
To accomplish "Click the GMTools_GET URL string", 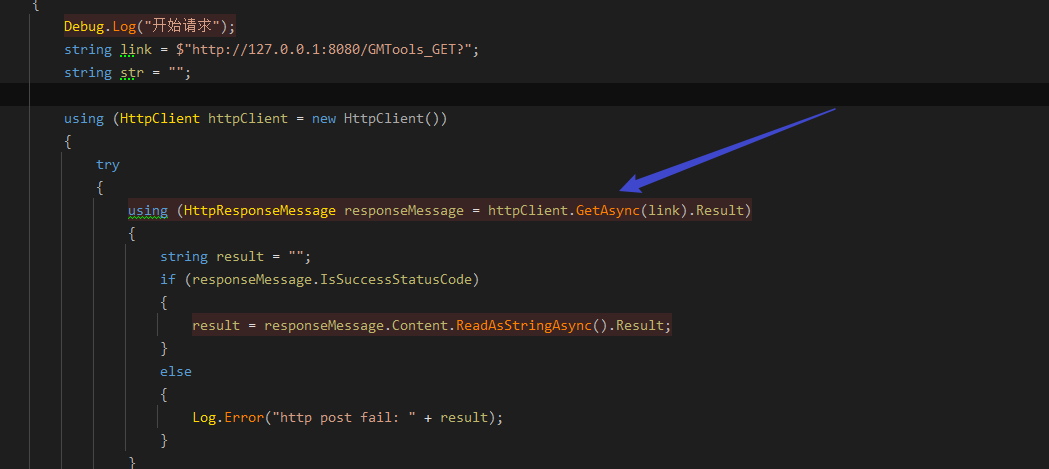I will pos(327,50).
